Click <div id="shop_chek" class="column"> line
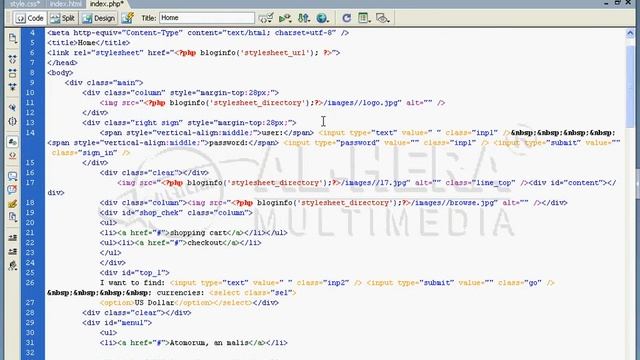 pyautogui.click(x=176, y=212)
